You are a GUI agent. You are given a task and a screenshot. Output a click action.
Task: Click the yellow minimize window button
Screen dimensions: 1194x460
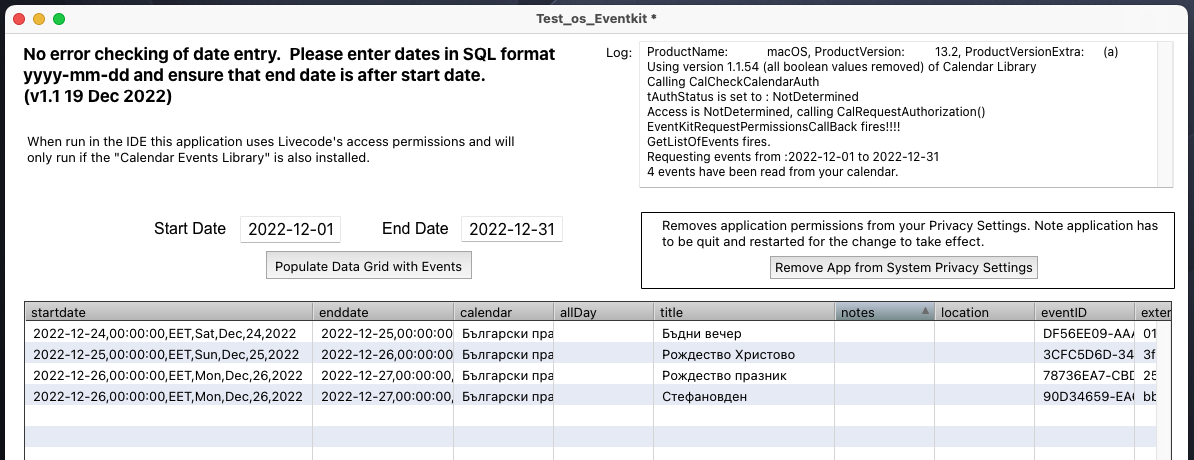(39, 19)
